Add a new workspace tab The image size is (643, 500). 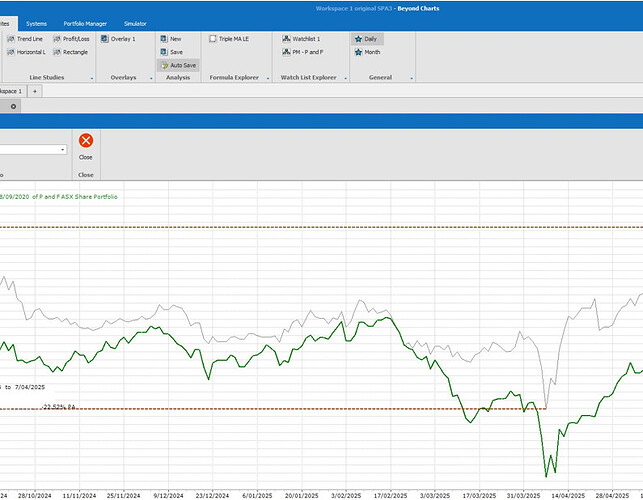pyautogui.click(x=35, y=91)
